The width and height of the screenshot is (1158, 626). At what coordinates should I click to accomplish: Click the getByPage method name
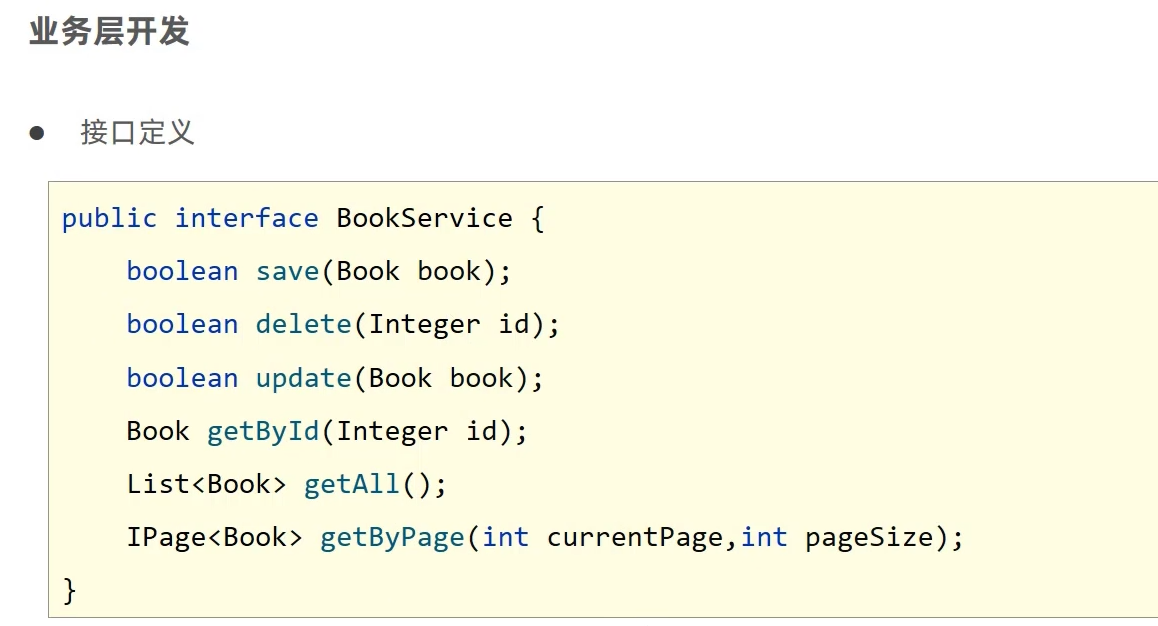pyautogui.click(x=392, y=538)
